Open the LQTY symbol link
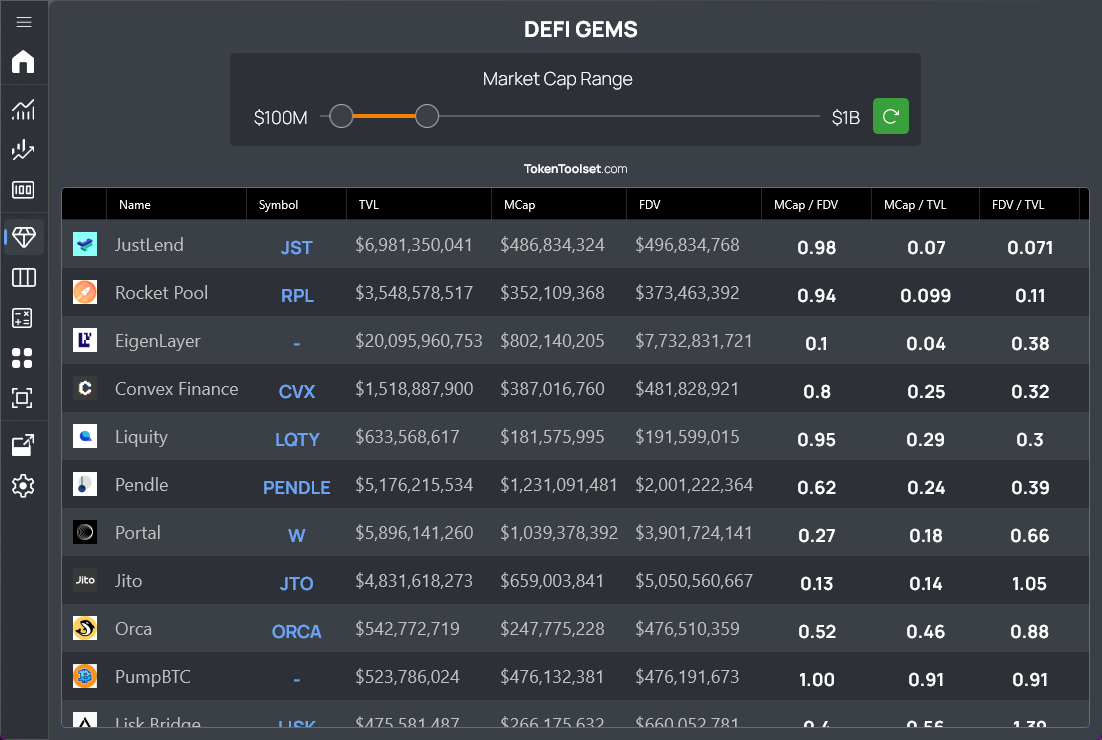The width and height of the screenshot is (1102, 740). tap(297, 439)
